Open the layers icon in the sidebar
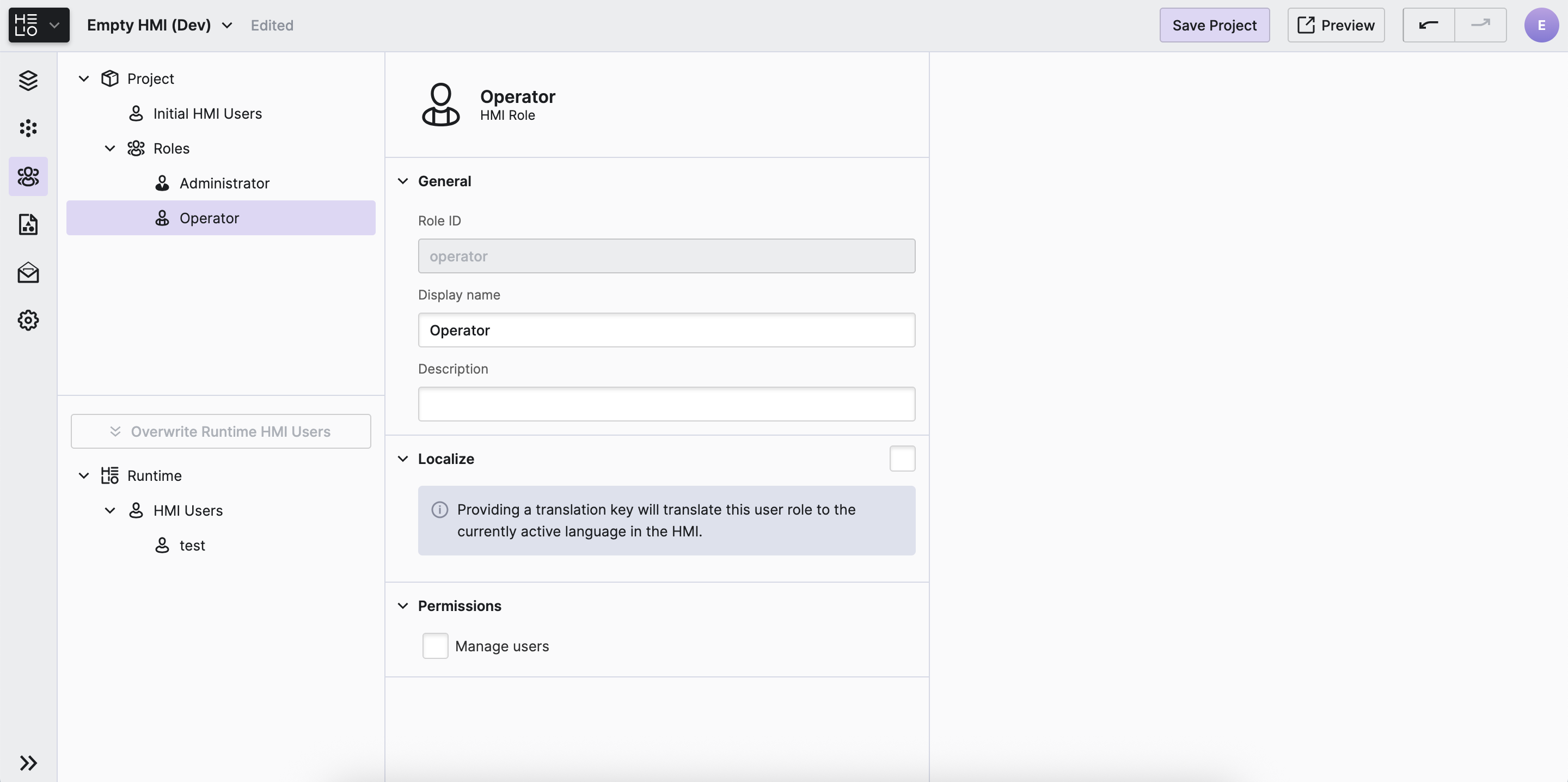 pos(28,80)
